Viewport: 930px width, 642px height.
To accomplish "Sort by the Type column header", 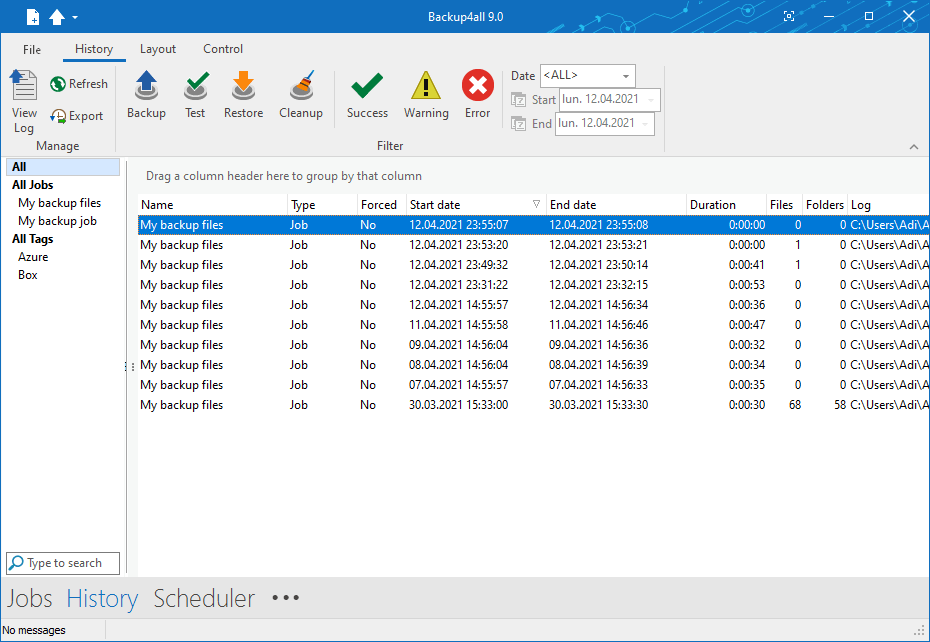I will [323, 205].
